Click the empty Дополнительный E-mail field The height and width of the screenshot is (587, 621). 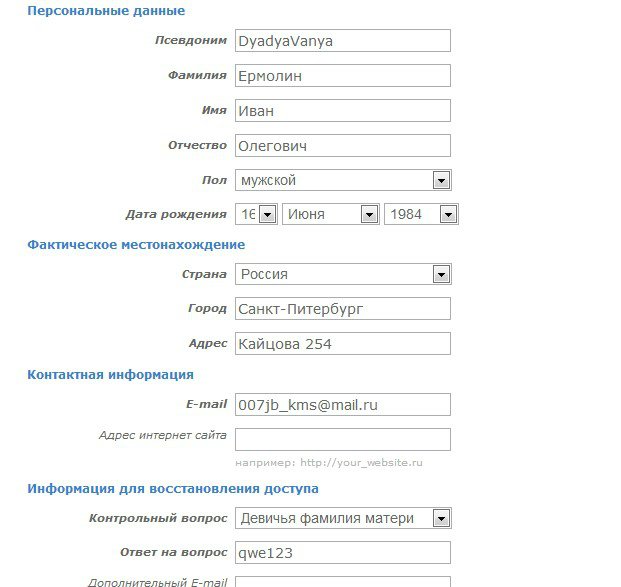point(343,582)
